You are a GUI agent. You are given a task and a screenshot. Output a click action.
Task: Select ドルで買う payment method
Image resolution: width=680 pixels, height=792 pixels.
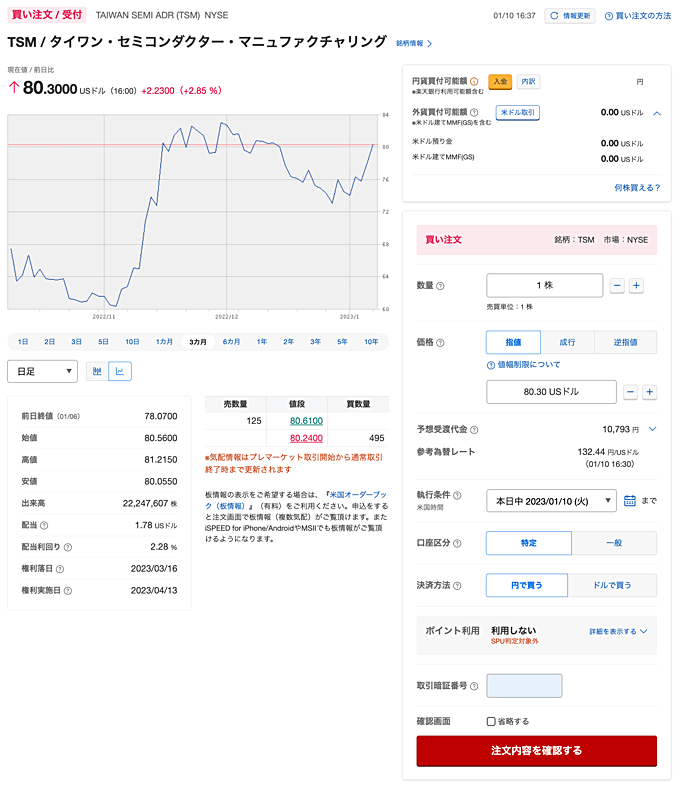612,585
